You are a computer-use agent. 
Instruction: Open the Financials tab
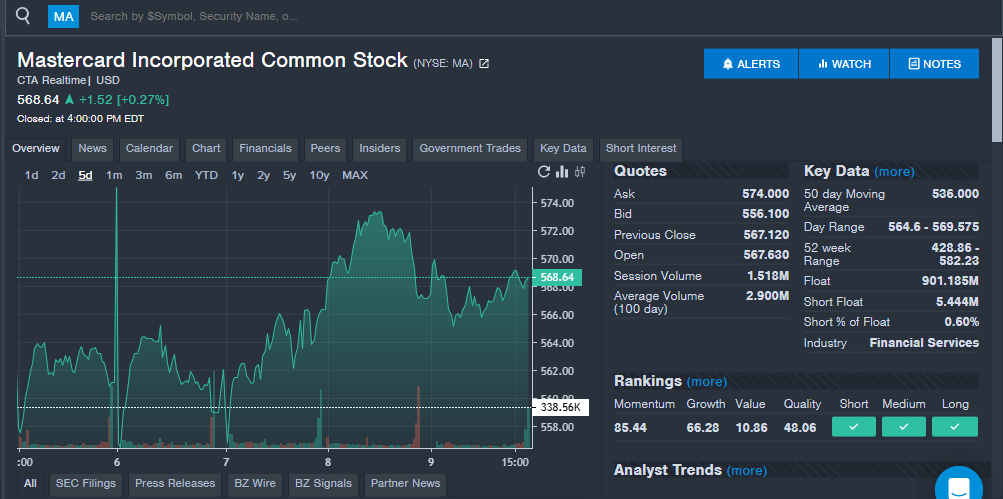click(265, 148)
